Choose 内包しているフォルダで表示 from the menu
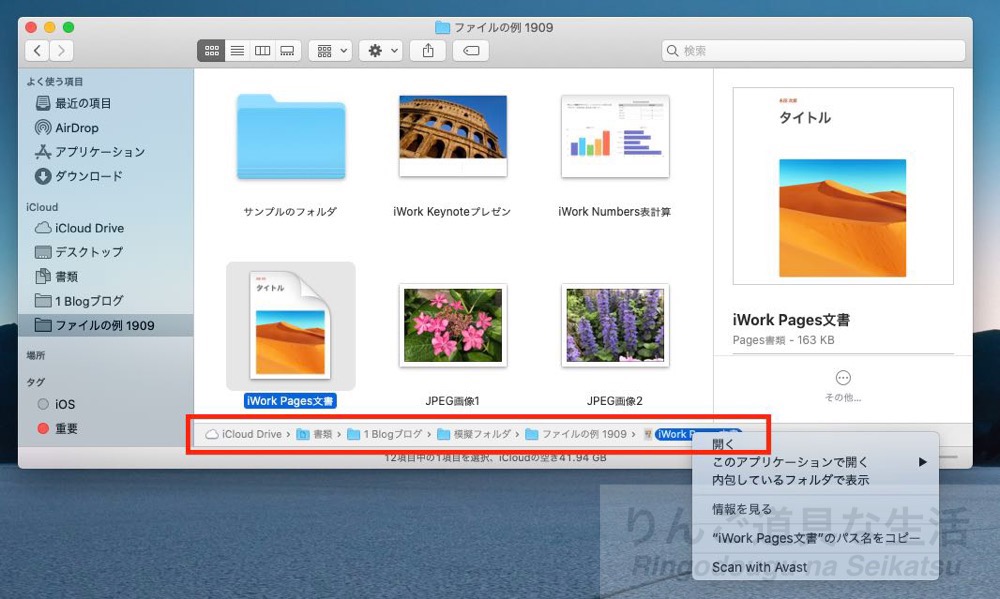 (x=816, y=480)
